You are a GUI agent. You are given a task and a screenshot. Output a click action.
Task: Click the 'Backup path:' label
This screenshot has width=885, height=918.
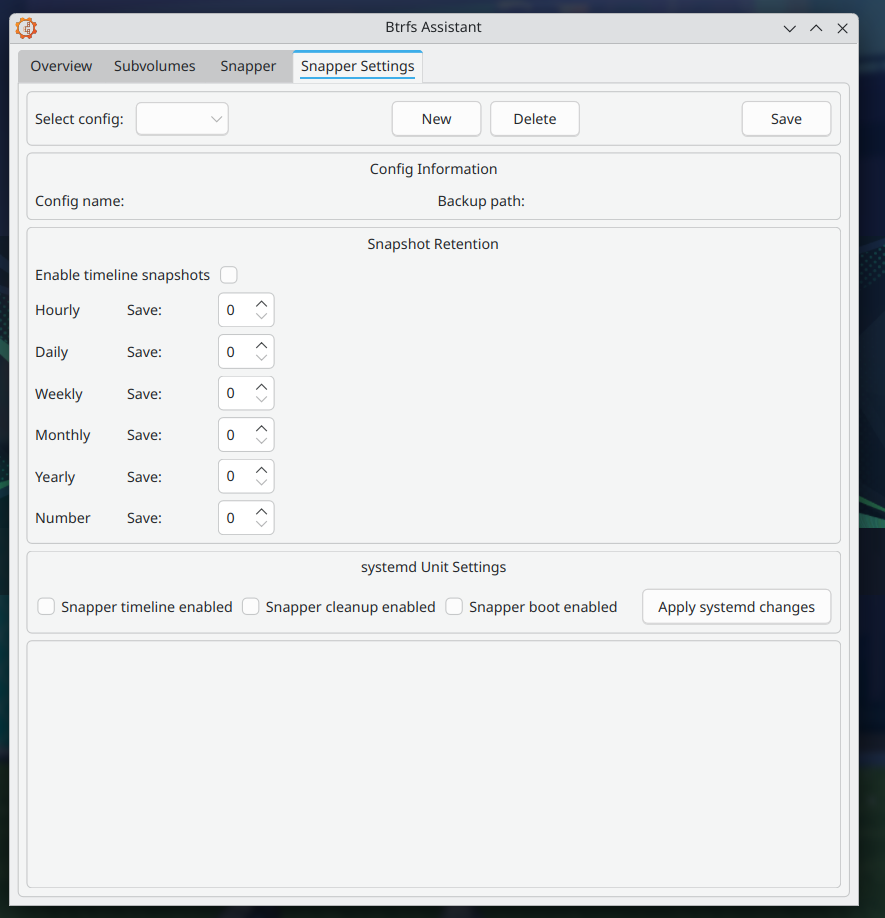click(481, 201)
